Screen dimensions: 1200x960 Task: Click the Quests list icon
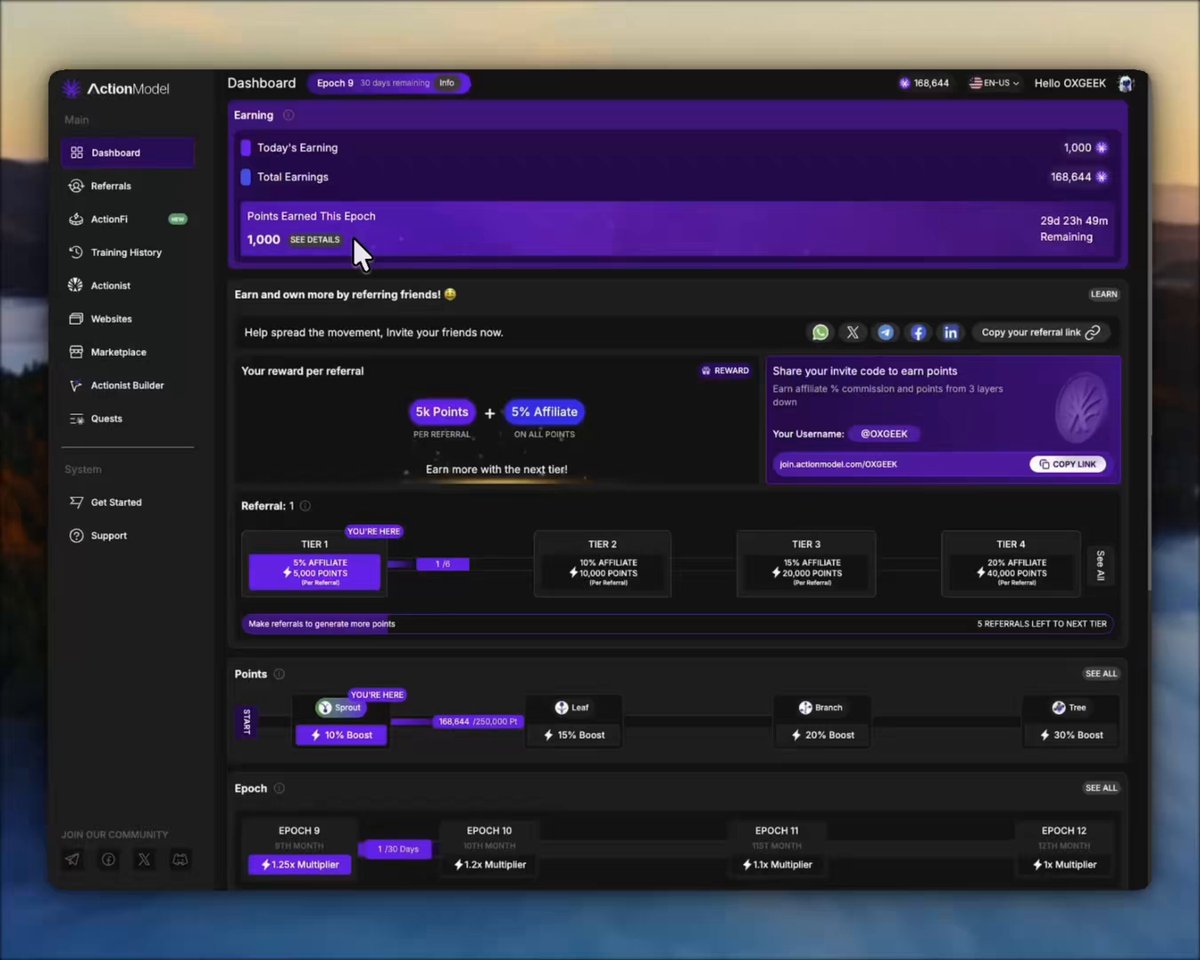(x=75, y=419)
